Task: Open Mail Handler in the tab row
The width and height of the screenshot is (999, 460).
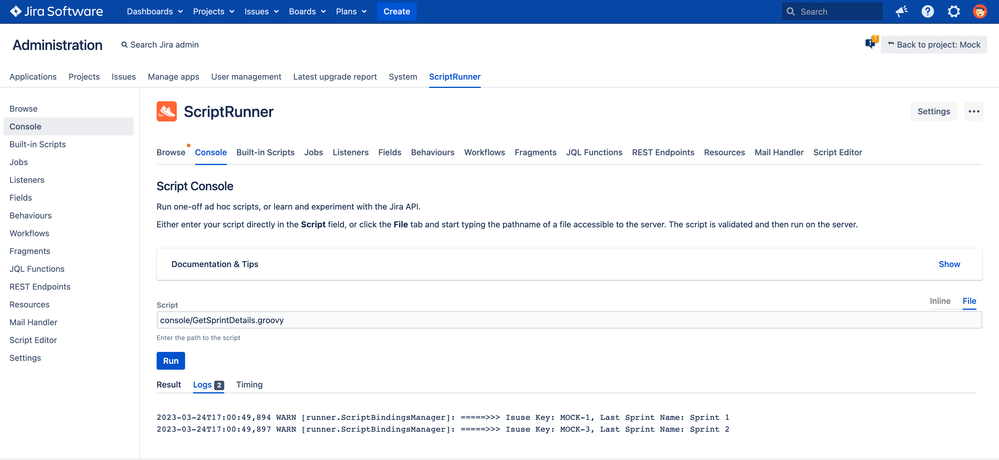Action: click(779, 152)
